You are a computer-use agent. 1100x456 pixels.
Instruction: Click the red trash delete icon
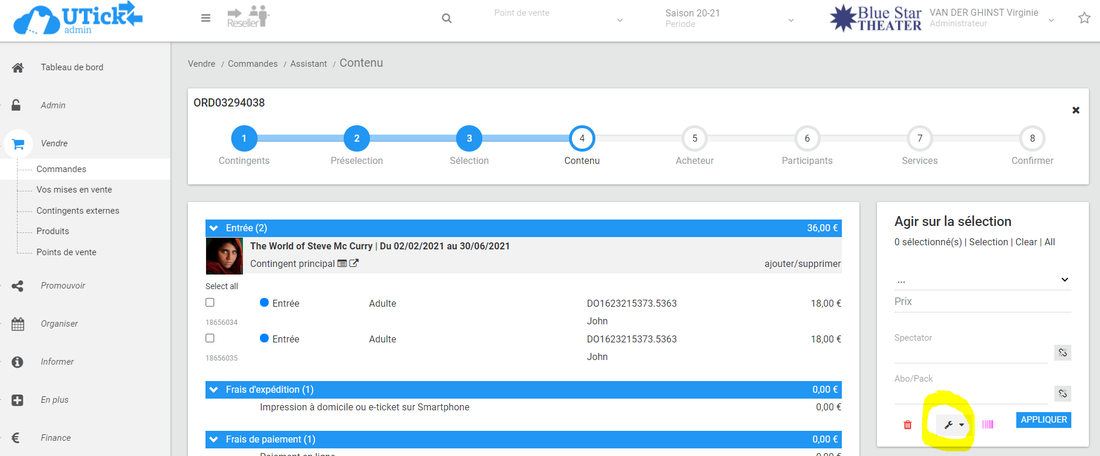[908, 425]
